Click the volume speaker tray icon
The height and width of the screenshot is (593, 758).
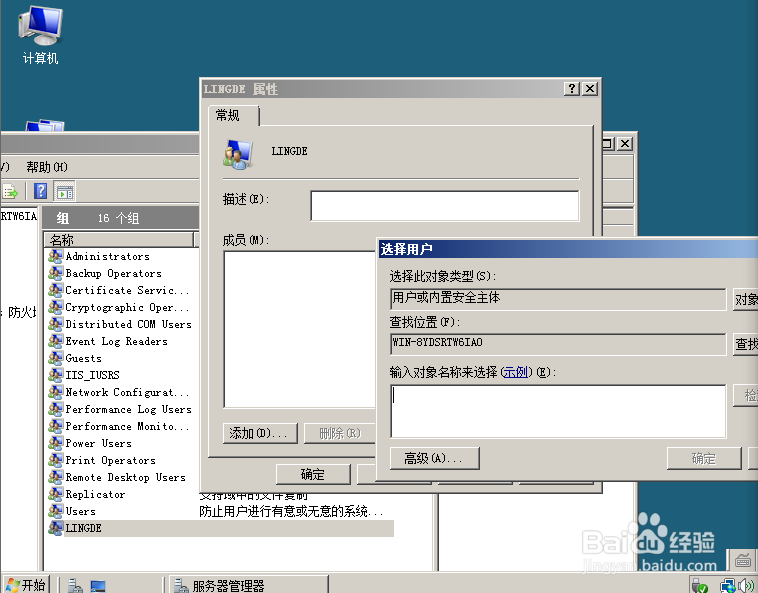pos(746,586)
